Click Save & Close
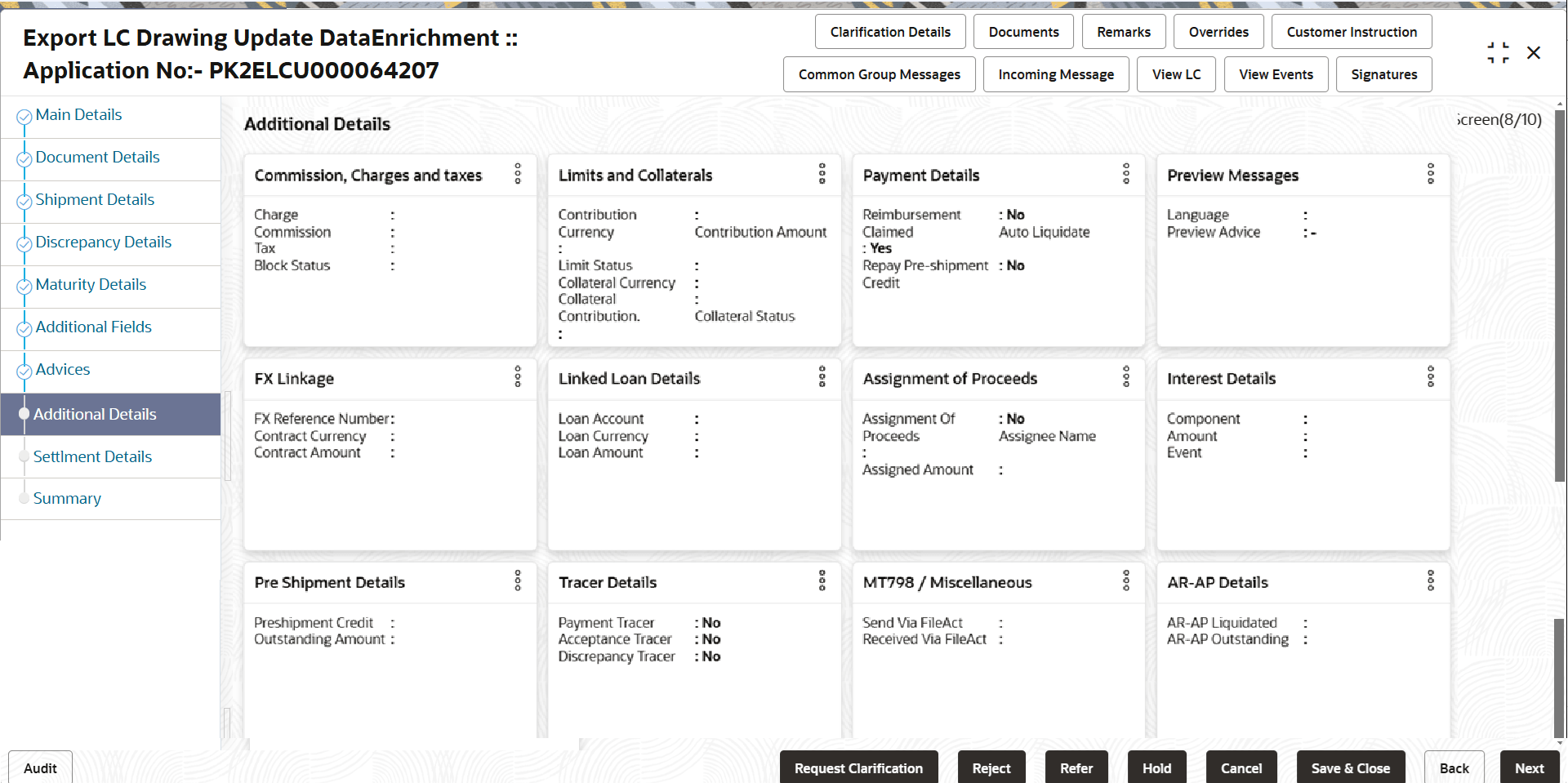The image size is (1568, 783). point(1351,767)
